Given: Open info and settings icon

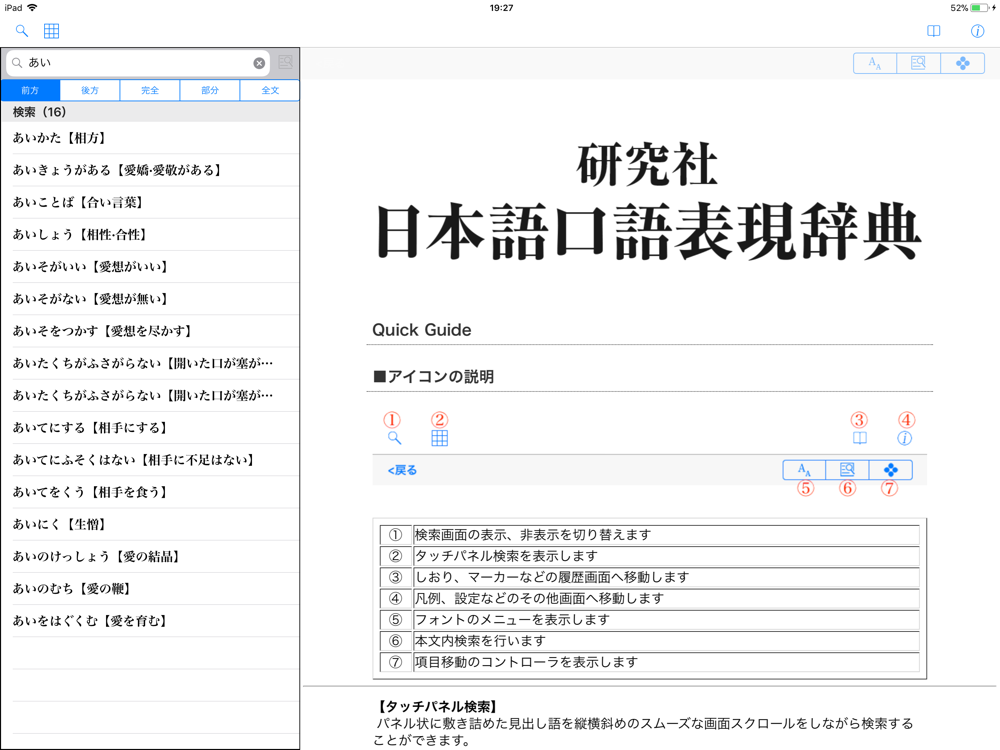Looking at the screenshot, I should click(977, 31).
